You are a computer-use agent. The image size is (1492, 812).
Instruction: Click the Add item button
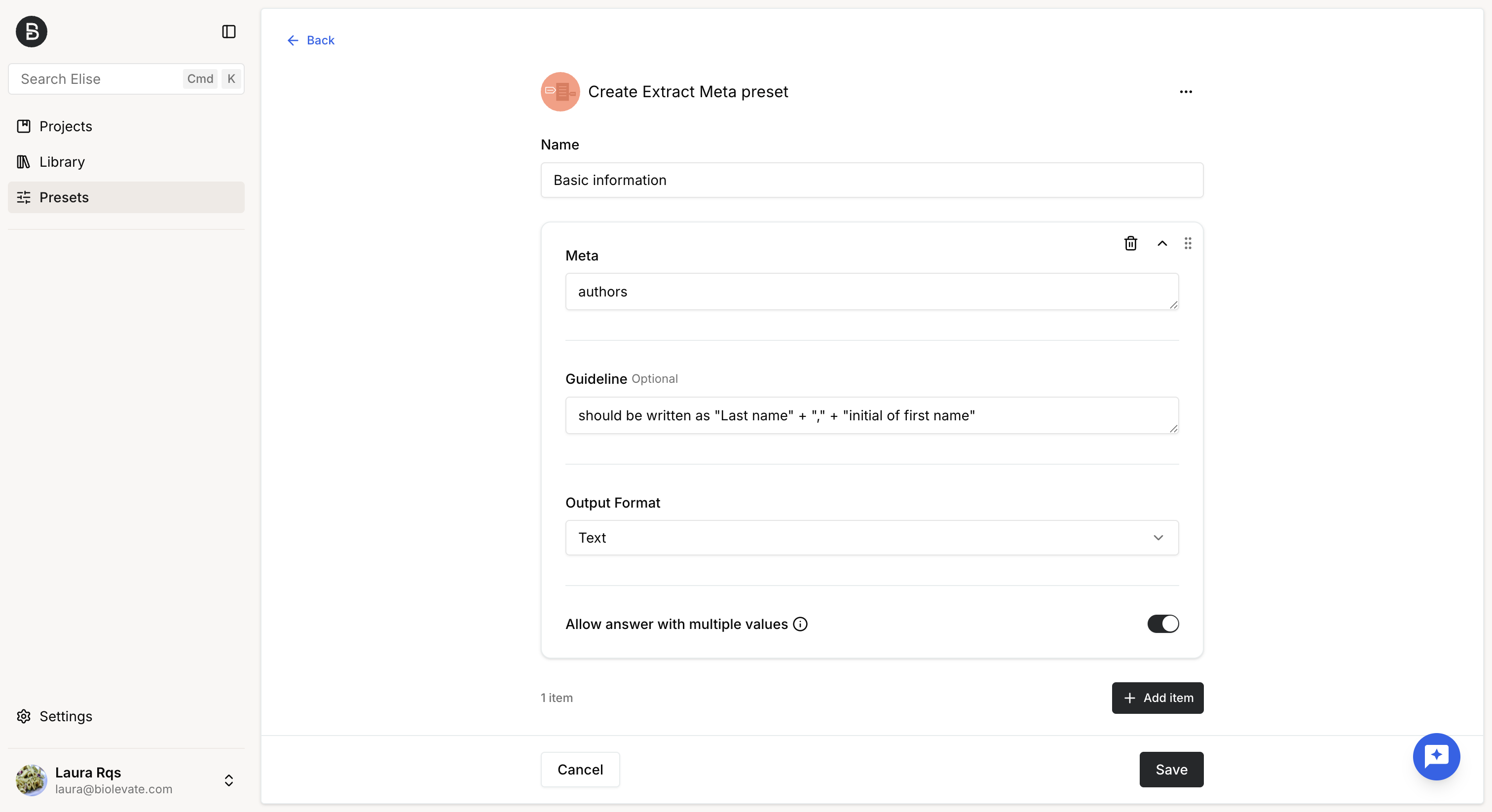1157,698
